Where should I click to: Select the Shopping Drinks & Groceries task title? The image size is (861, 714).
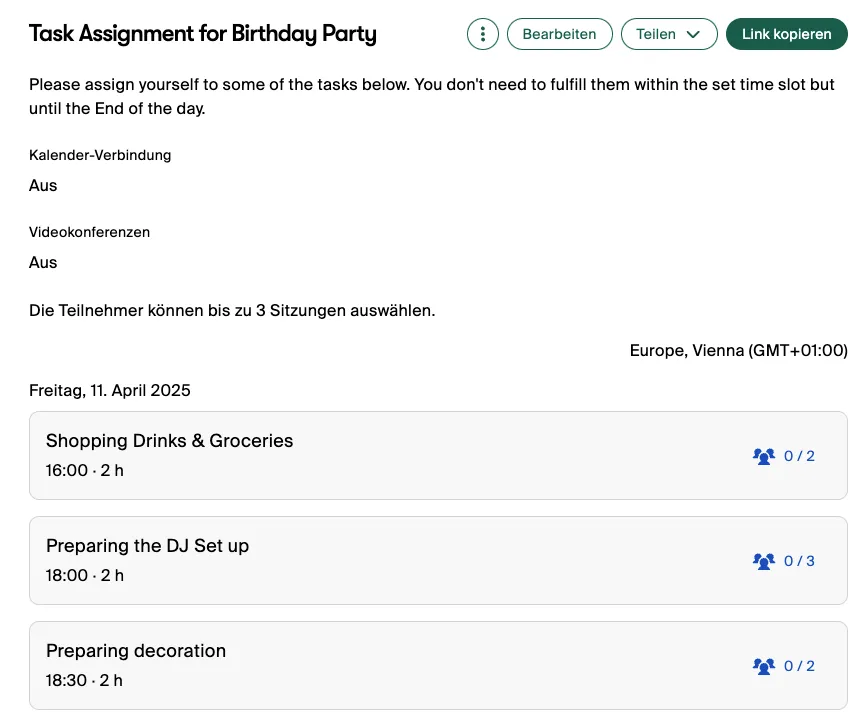(x=169, y=441)
